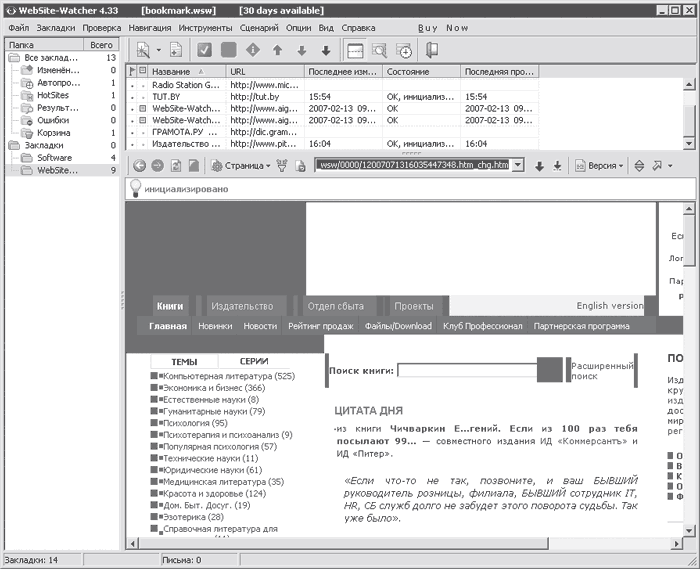The width and height of the screenshot is (700, 569).
Task: Select the Корзина folder
Action: click(x=54, y=133)
